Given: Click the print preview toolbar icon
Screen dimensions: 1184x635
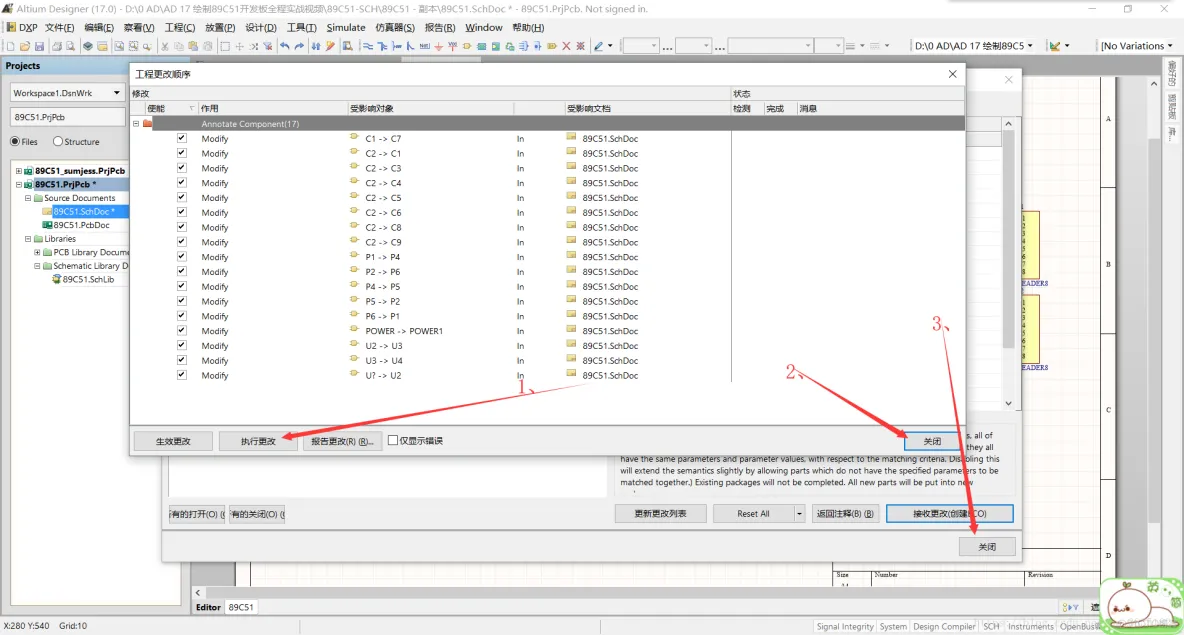Looking at the screenshot, I should (70, 46).
